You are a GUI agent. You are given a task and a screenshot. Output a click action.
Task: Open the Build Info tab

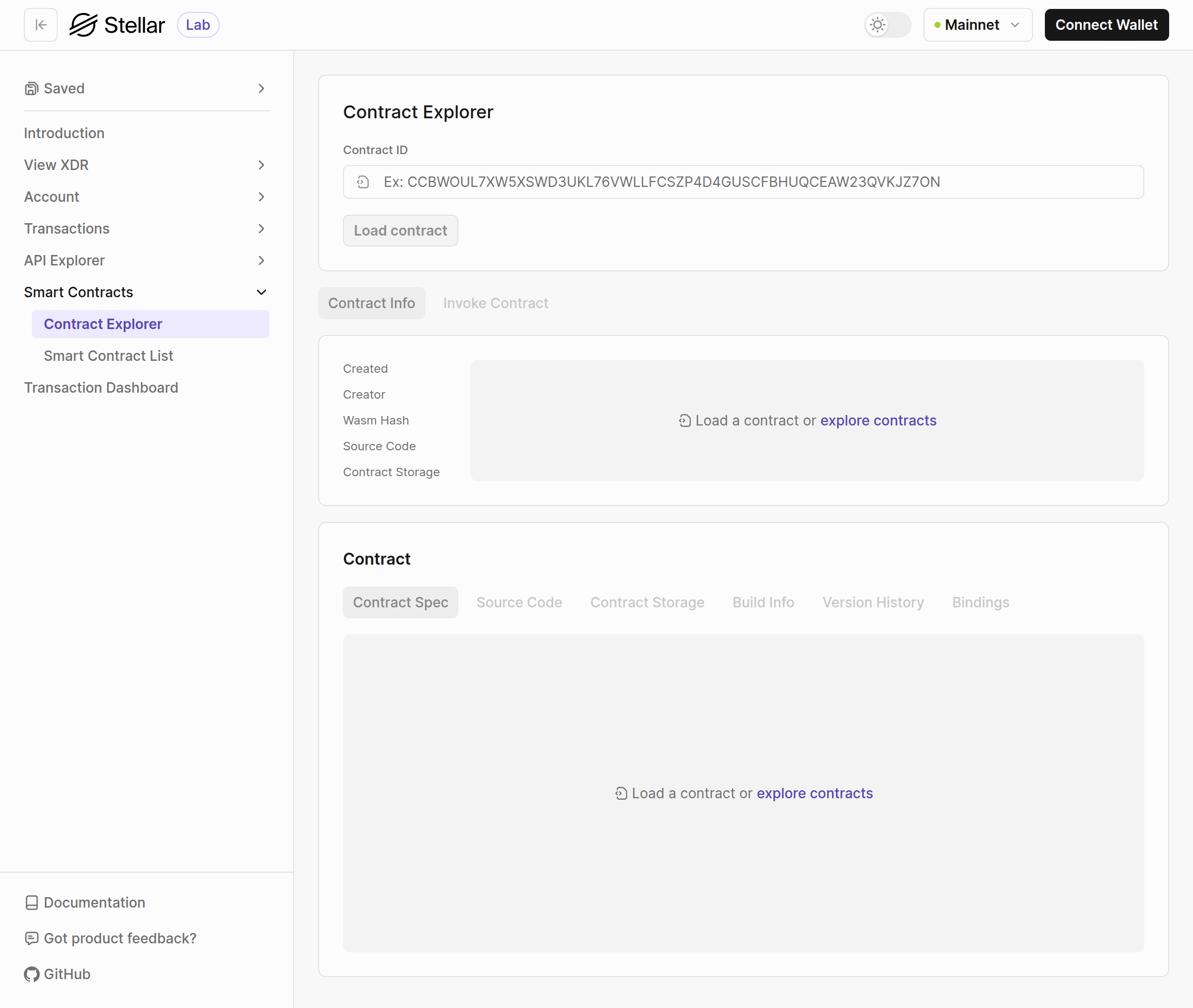tap(763, 602)
